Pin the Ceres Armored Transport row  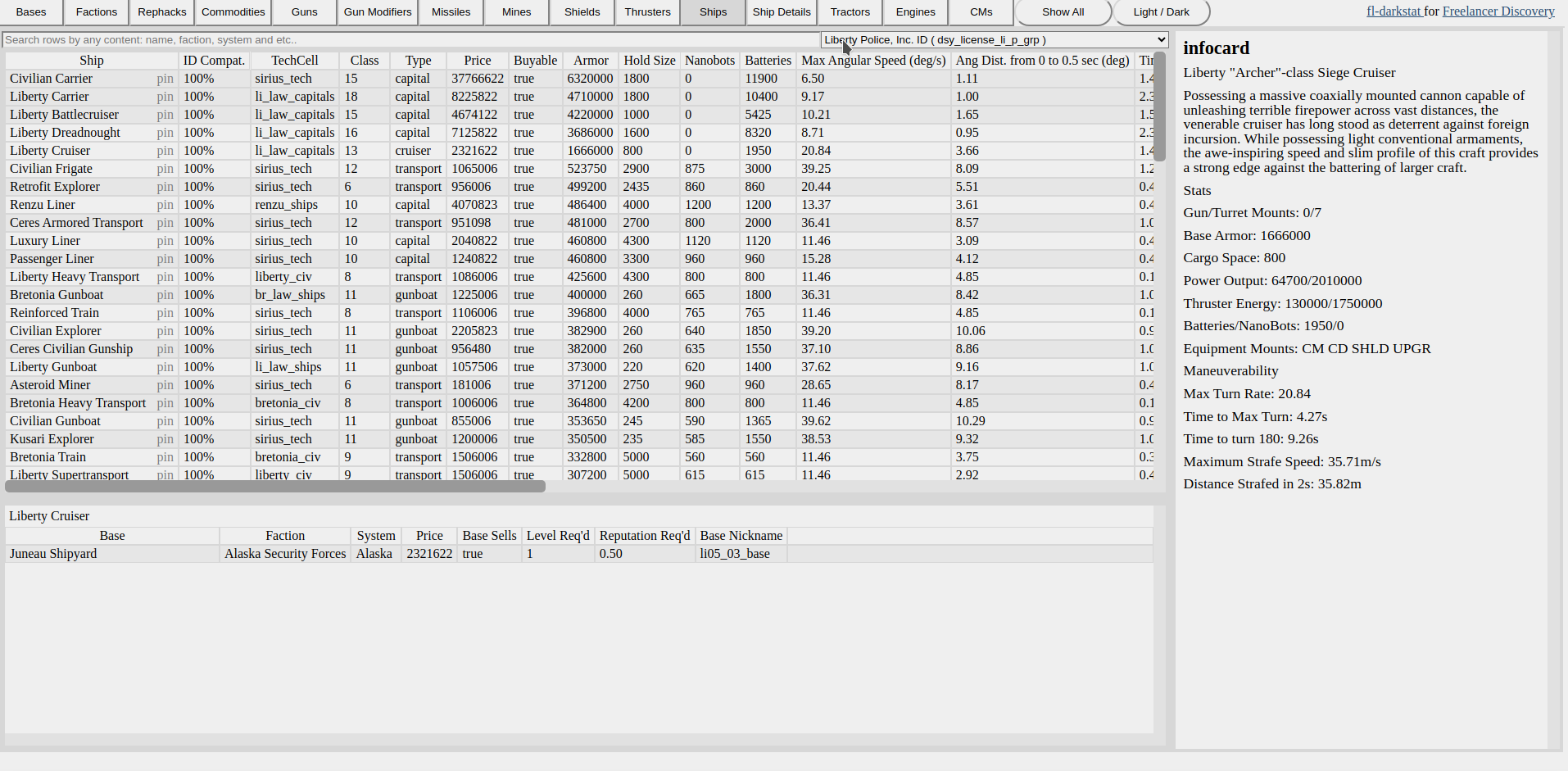tap(165, 223)
